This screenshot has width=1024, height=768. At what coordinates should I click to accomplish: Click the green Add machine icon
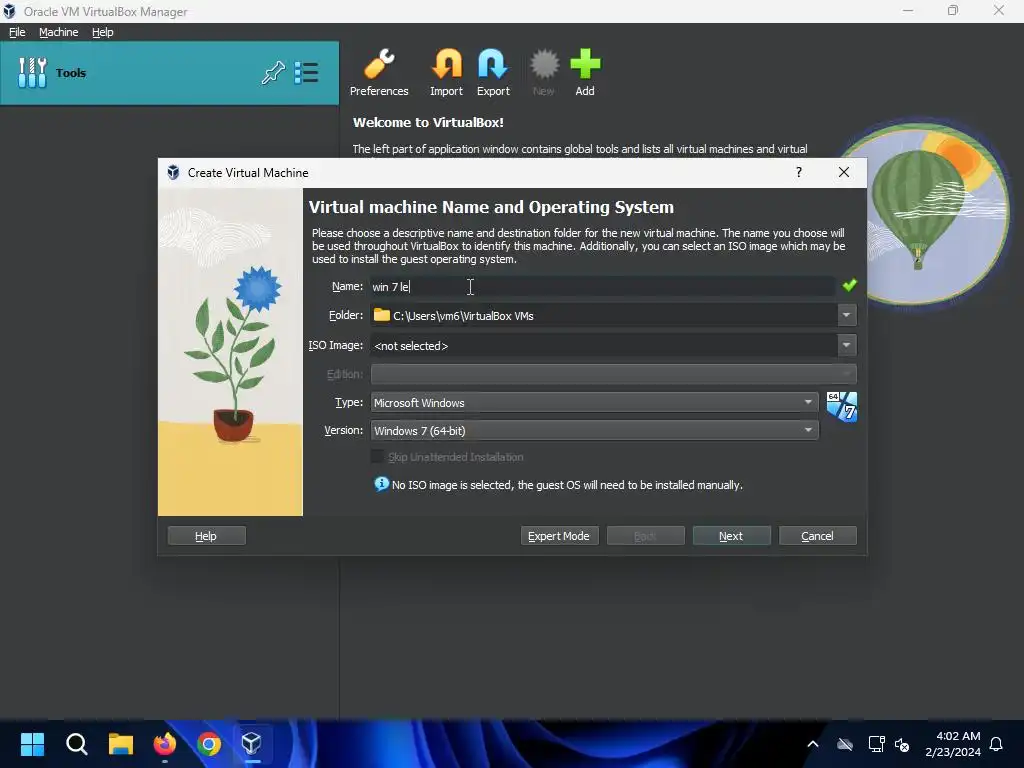[584, 72]
